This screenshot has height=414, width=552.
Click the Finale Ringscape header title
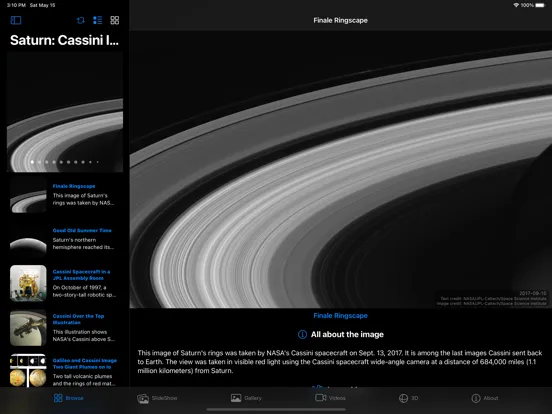(x=340, y=20)
